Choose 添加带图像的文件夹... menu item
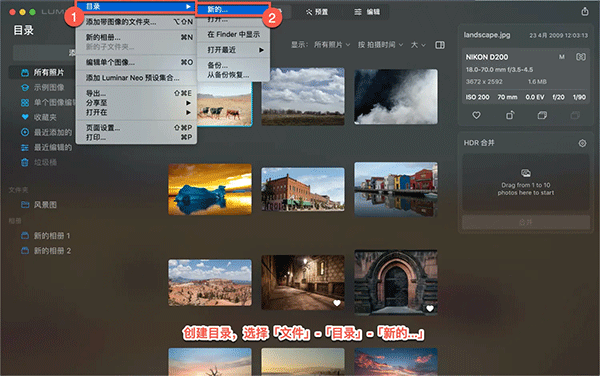The width and height of the screenshot is (600, 376). point(136,22)
